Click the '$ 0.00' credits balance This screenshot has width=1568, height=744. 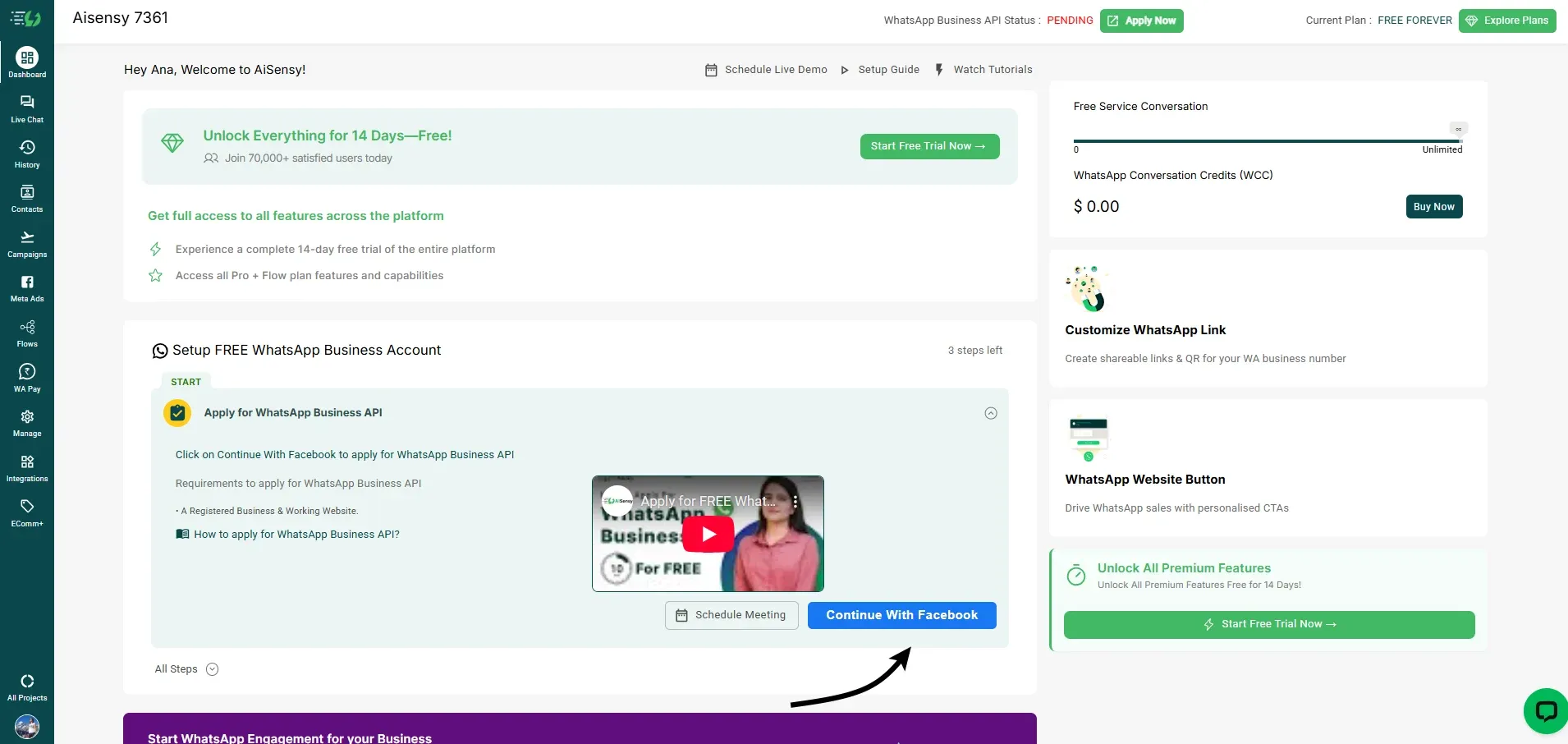tap(1096, 207)
